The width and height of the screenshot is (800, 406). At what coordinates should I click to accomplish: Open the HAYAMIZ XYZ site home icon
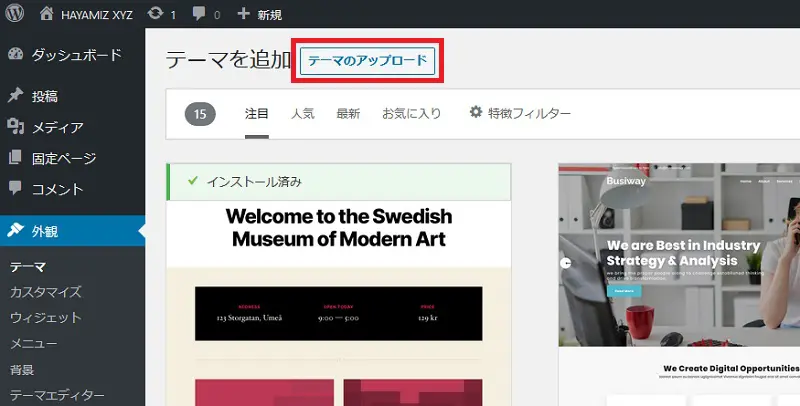pyautogui.click(x=48, y=15)
